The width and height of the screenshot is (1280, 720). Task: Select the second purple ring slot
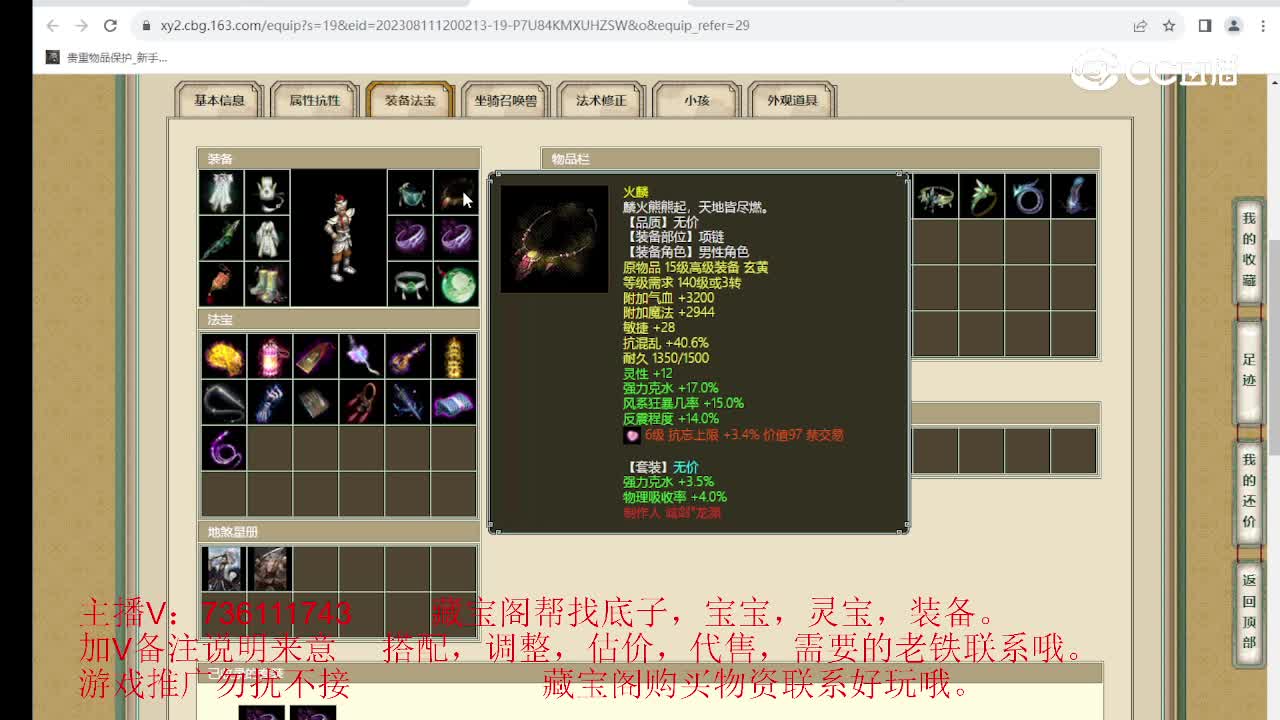455,238
